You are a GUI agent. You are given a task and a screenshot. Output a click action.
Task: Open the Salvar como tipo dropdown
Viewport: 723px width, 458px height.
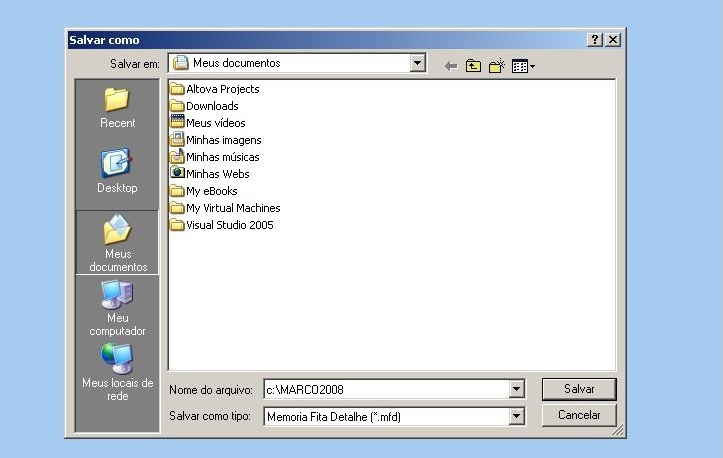click(517, 416)
